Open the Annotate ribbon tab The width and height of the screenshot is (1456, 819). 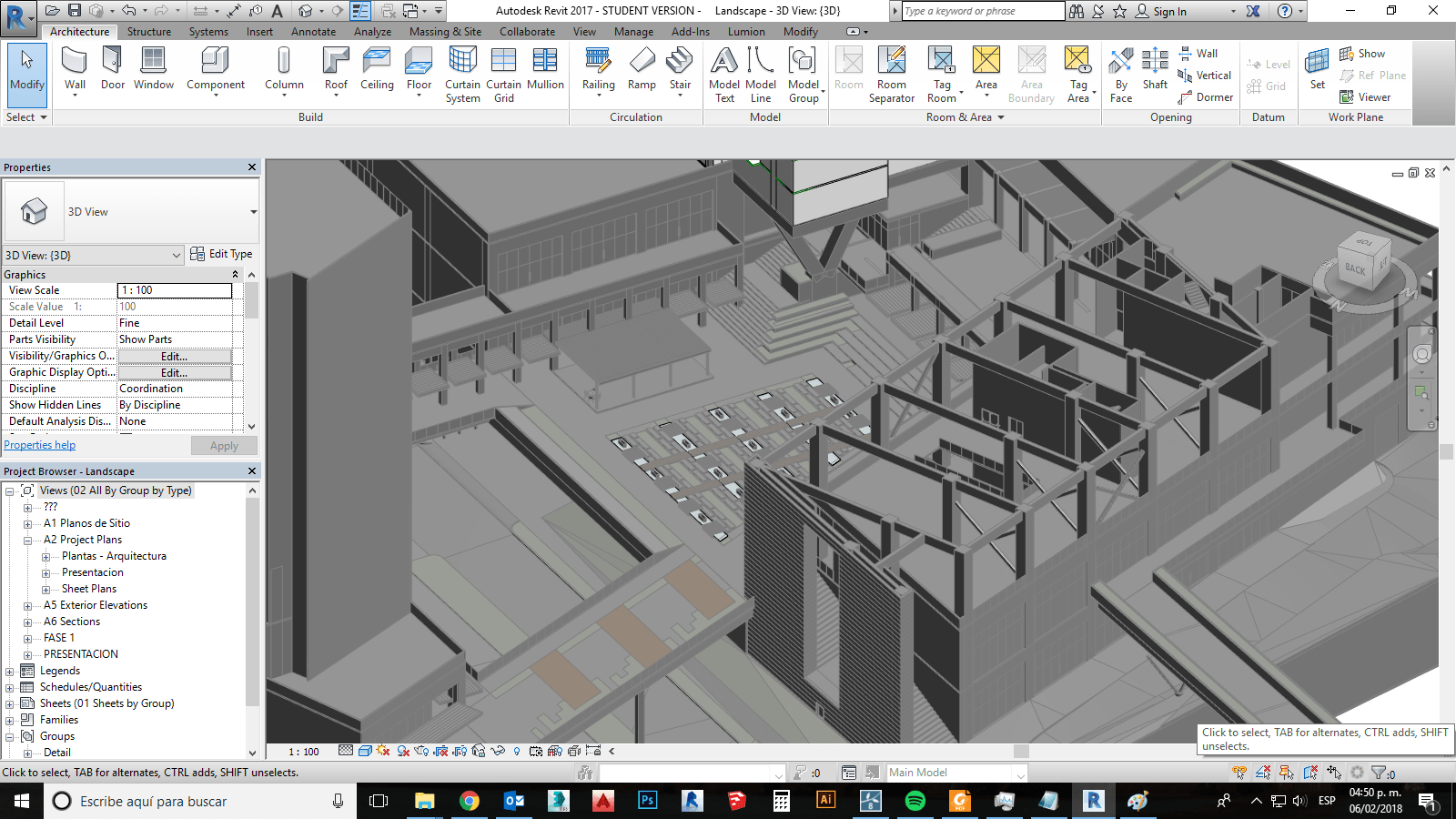coord(313,32)
